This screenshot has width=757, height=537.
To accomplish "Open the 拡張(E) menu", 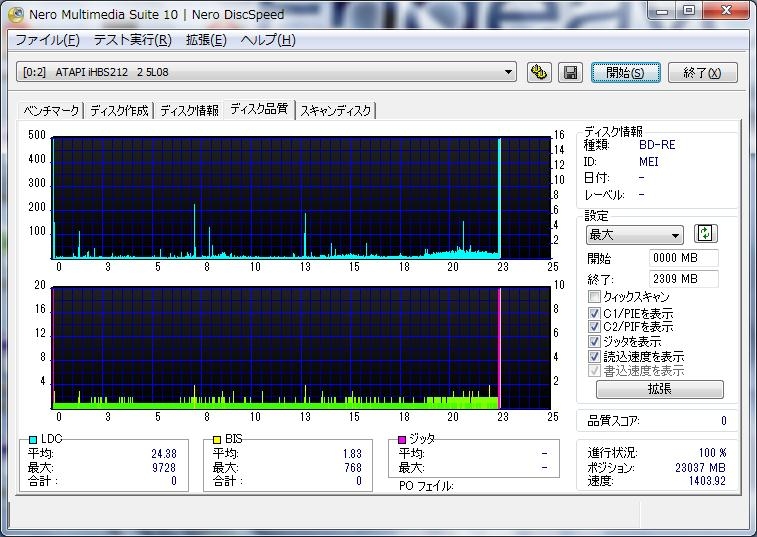I will point(206,40).
